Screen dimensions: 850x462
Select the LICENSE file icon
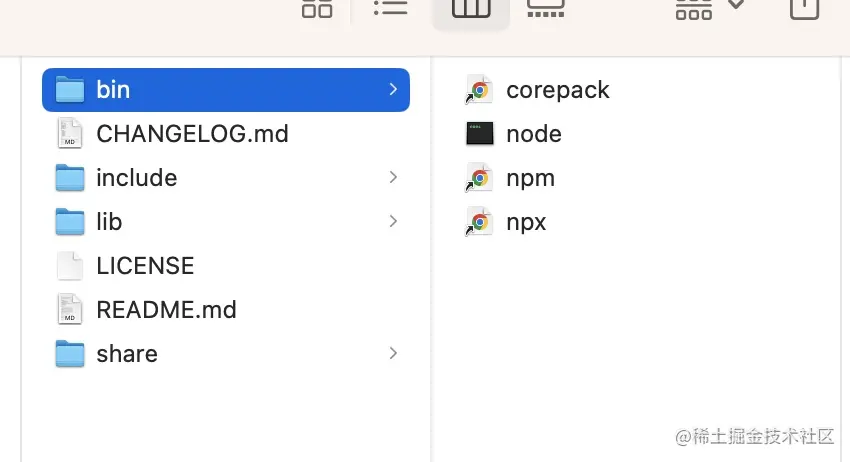(70, 266)
